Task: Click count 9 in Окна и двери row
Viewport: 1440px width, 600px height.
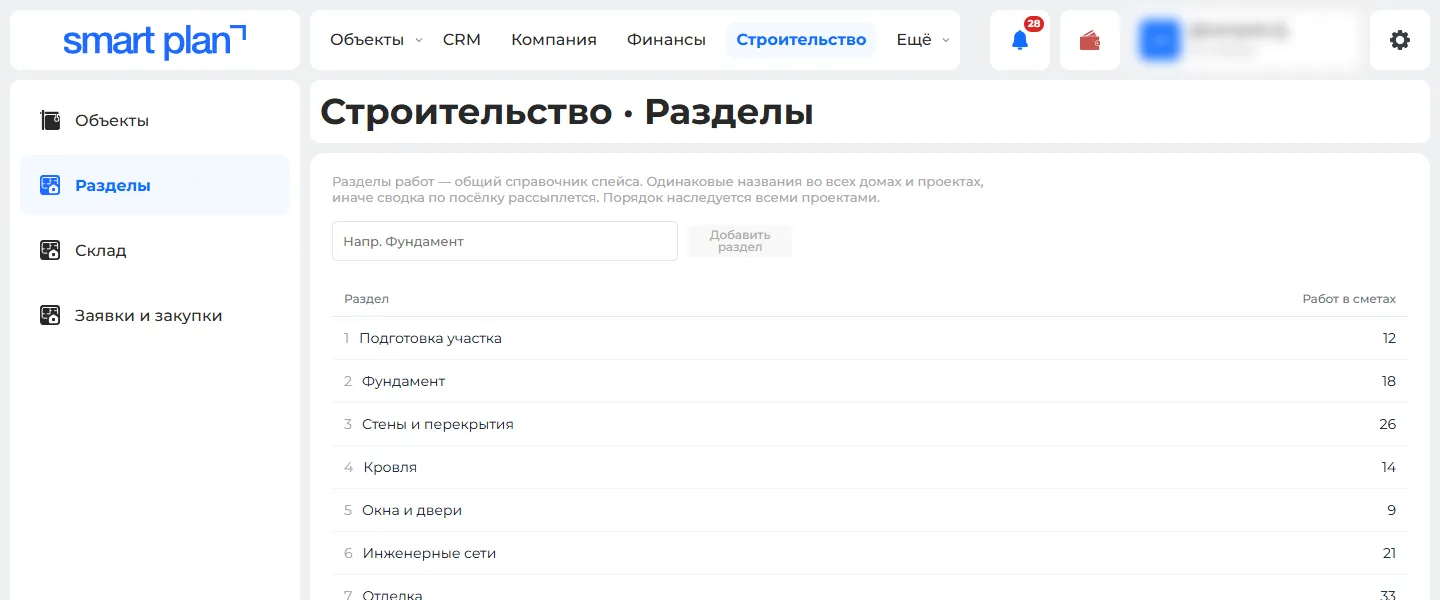Action: (x=1392, y=510)
